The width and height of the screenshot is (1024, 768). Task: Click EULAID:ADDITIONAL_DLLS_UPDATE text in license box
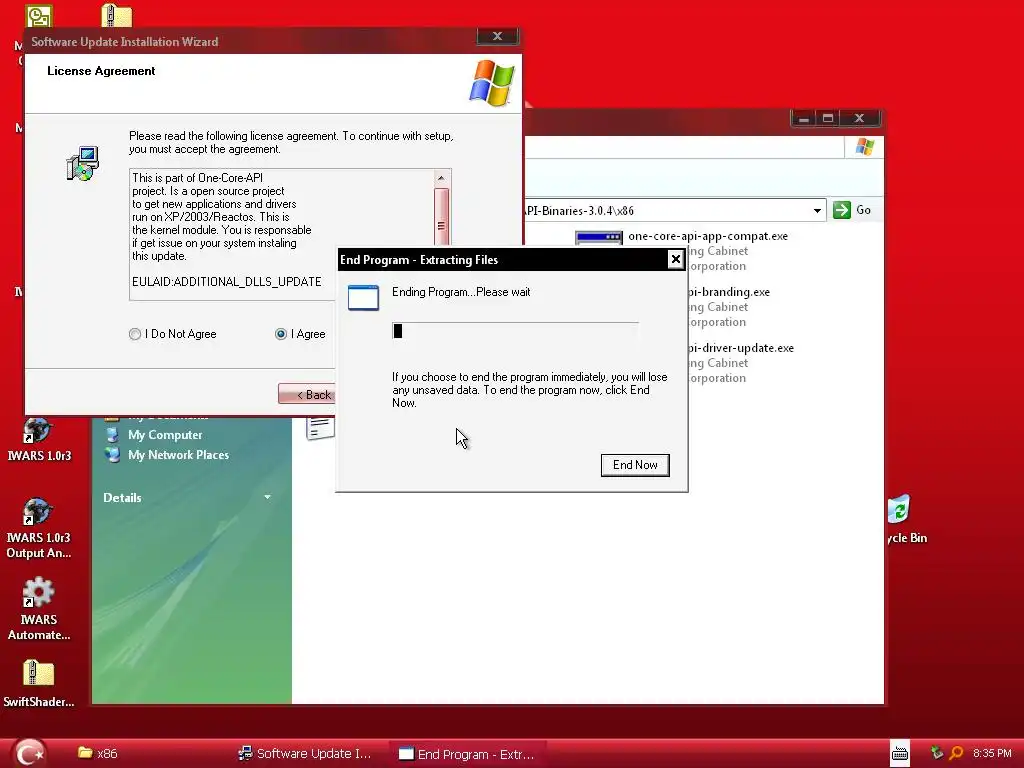point(227,281)
